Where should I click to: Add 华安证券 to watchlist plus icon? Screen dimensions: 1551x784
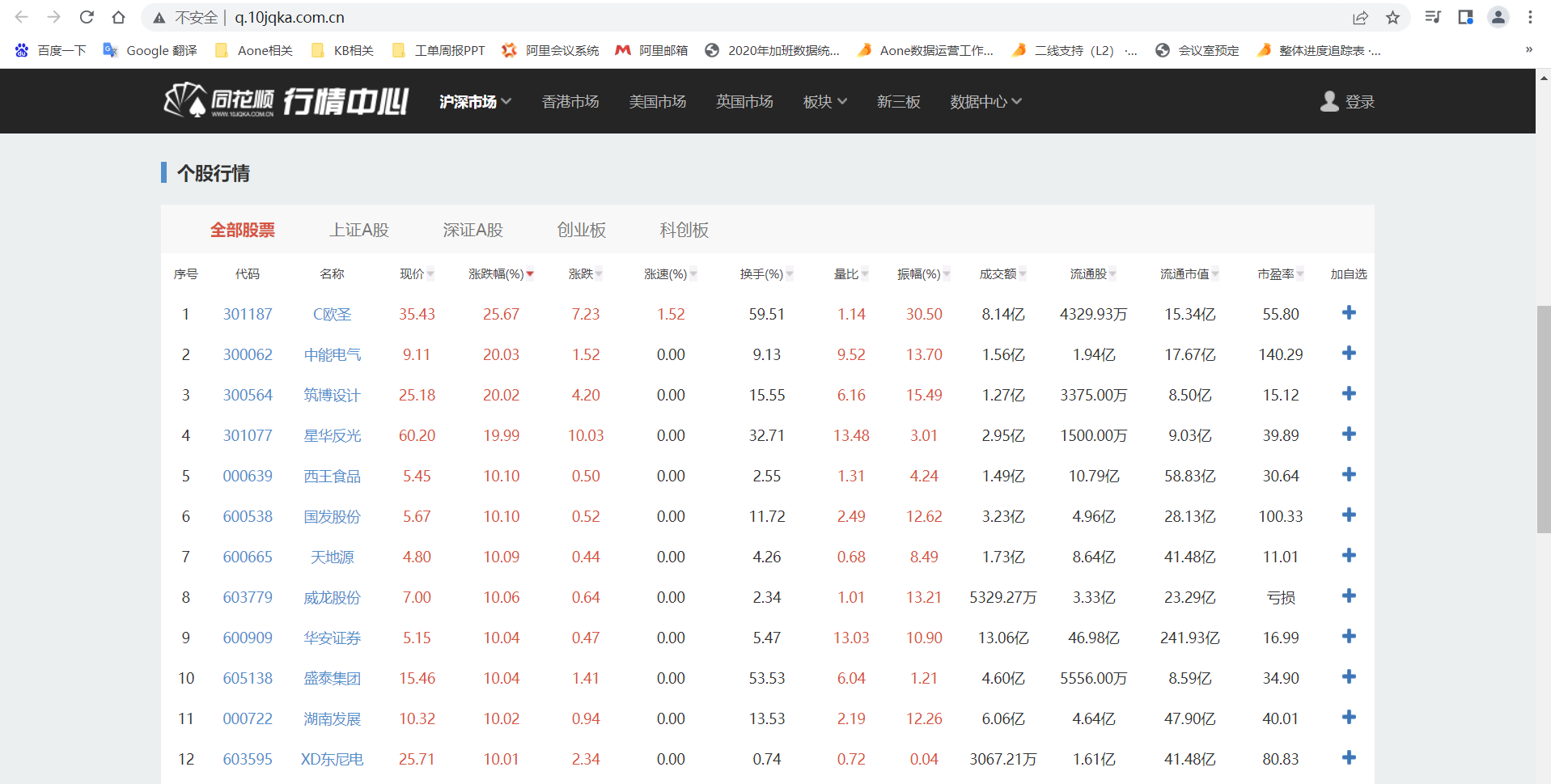pyautogui.click(x=1348, y=637)
